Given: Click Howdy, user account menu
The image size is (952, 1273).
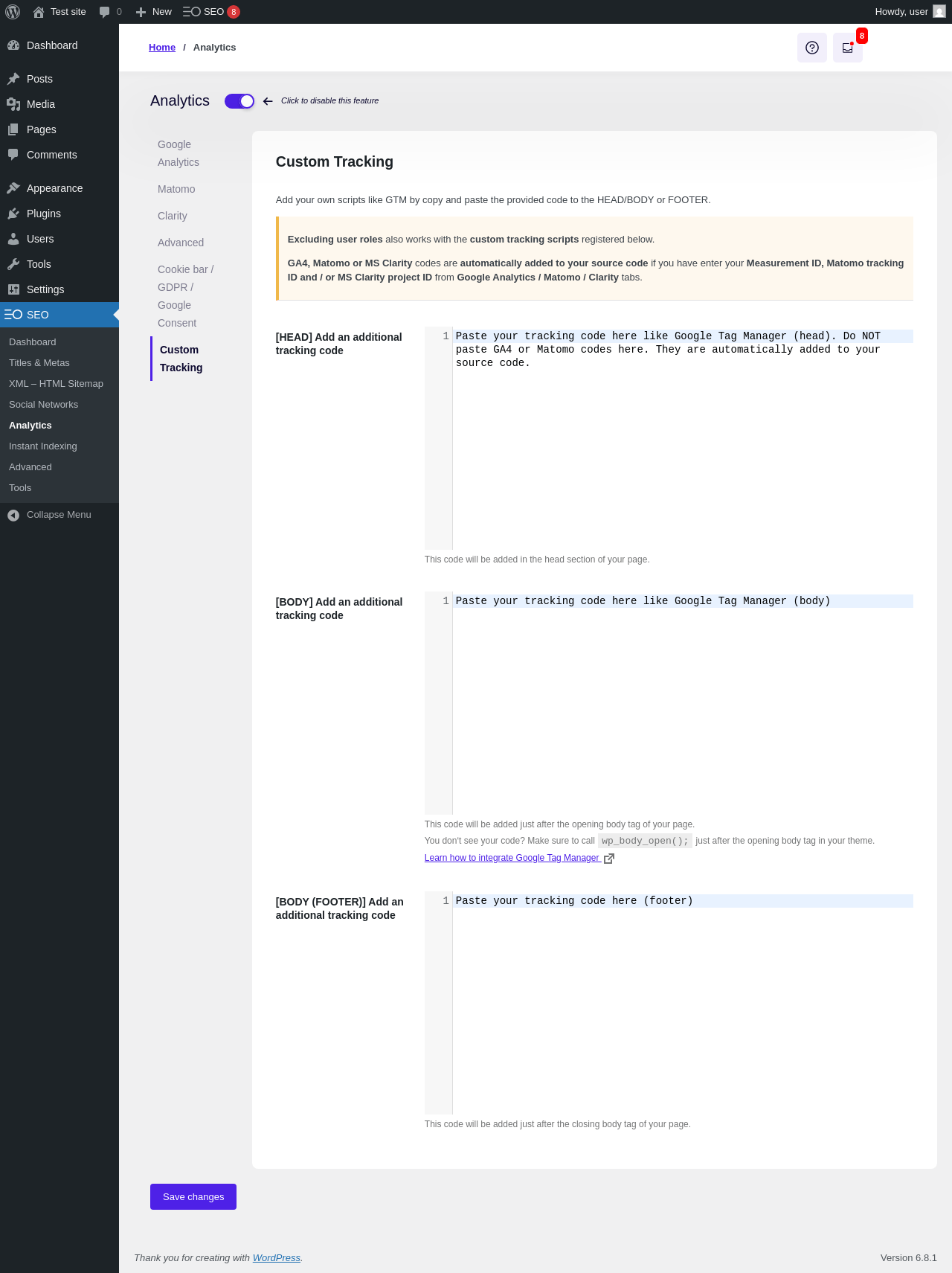Looking at the screenshot, I should [910, 12].
